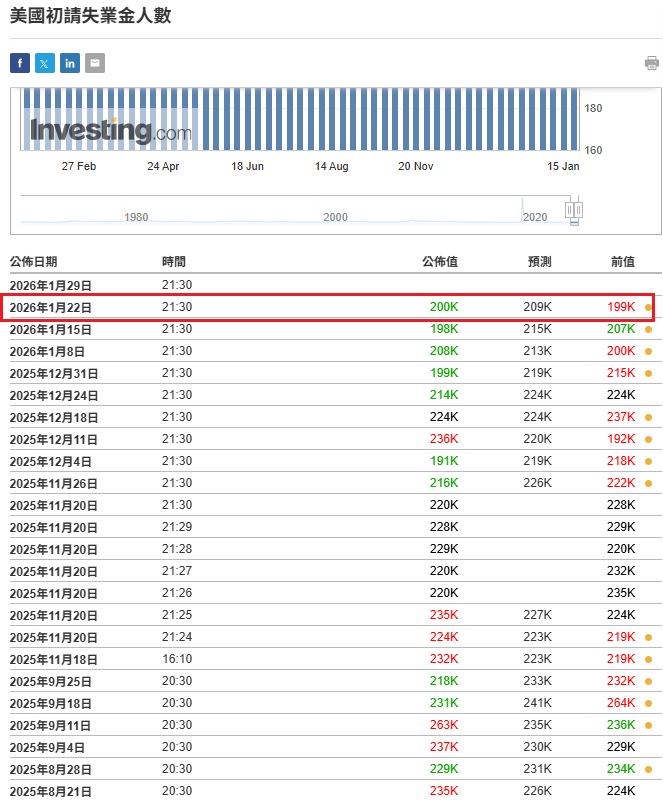
Task: Click the right handle of chart range slider
Action: tap(578, 210)
